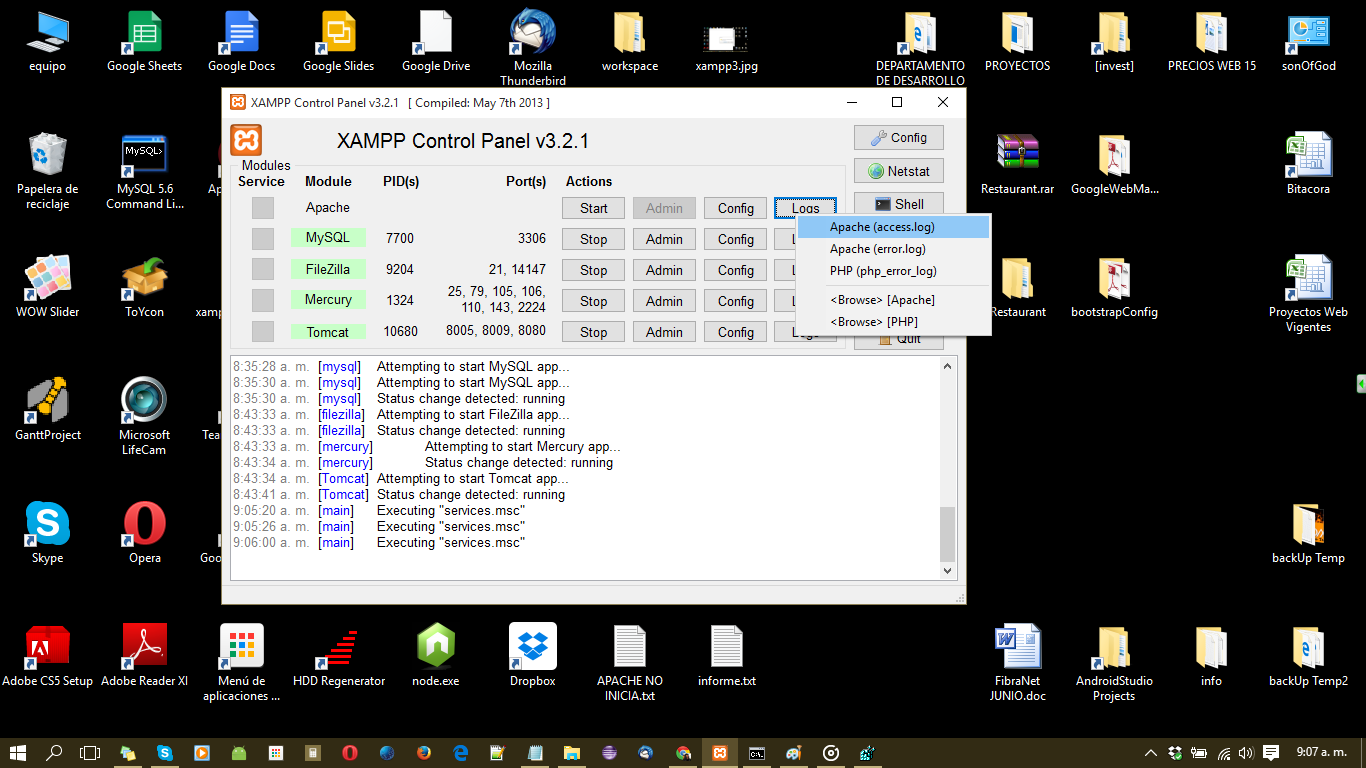
Task: Open Google Docs desktop shortcut
Action: coord(241,42)
